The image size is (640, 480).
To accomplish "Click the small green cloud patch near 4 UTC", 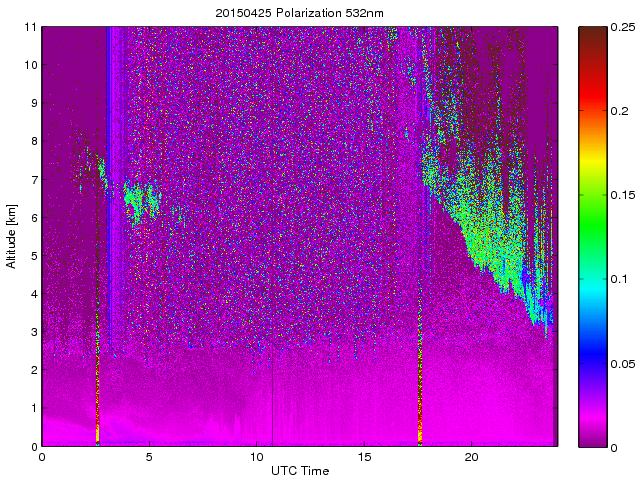I will [140, 200].
